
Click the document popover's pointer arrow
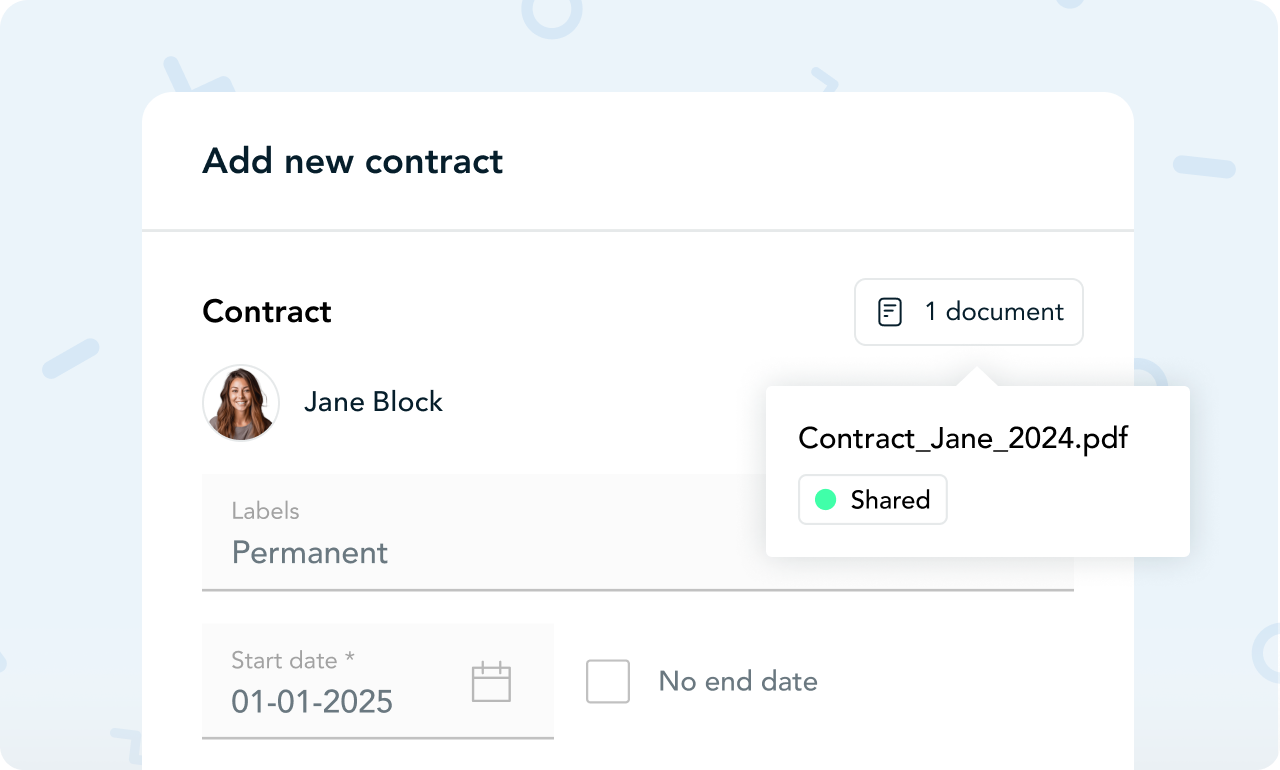coord(976,377)
